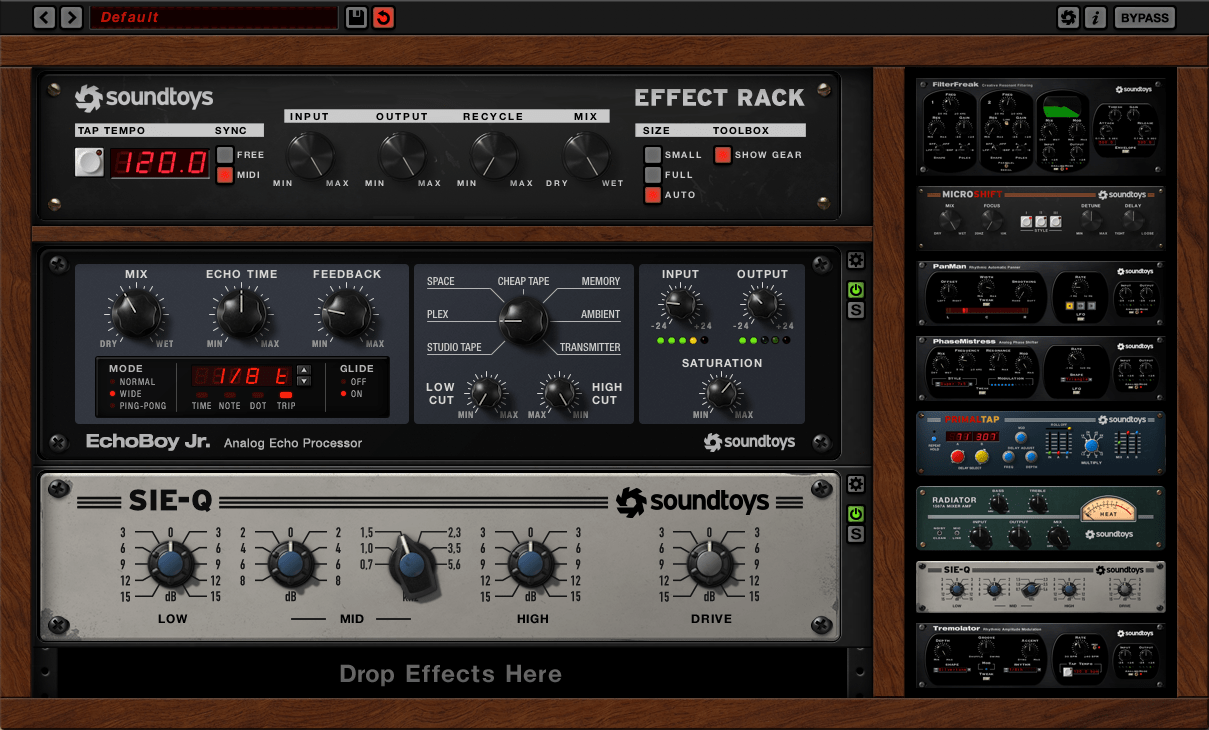Choose MEMORY echo style
The image size is (1209, 730).
coord(601,282)
